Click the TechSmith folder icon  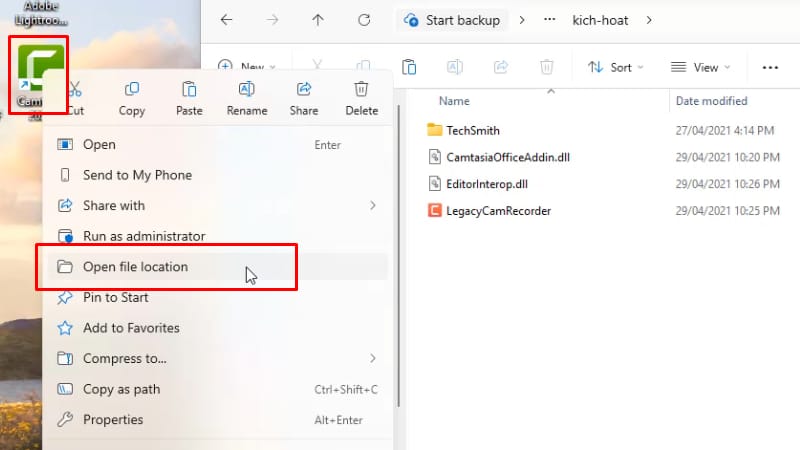tap(435, 130)
